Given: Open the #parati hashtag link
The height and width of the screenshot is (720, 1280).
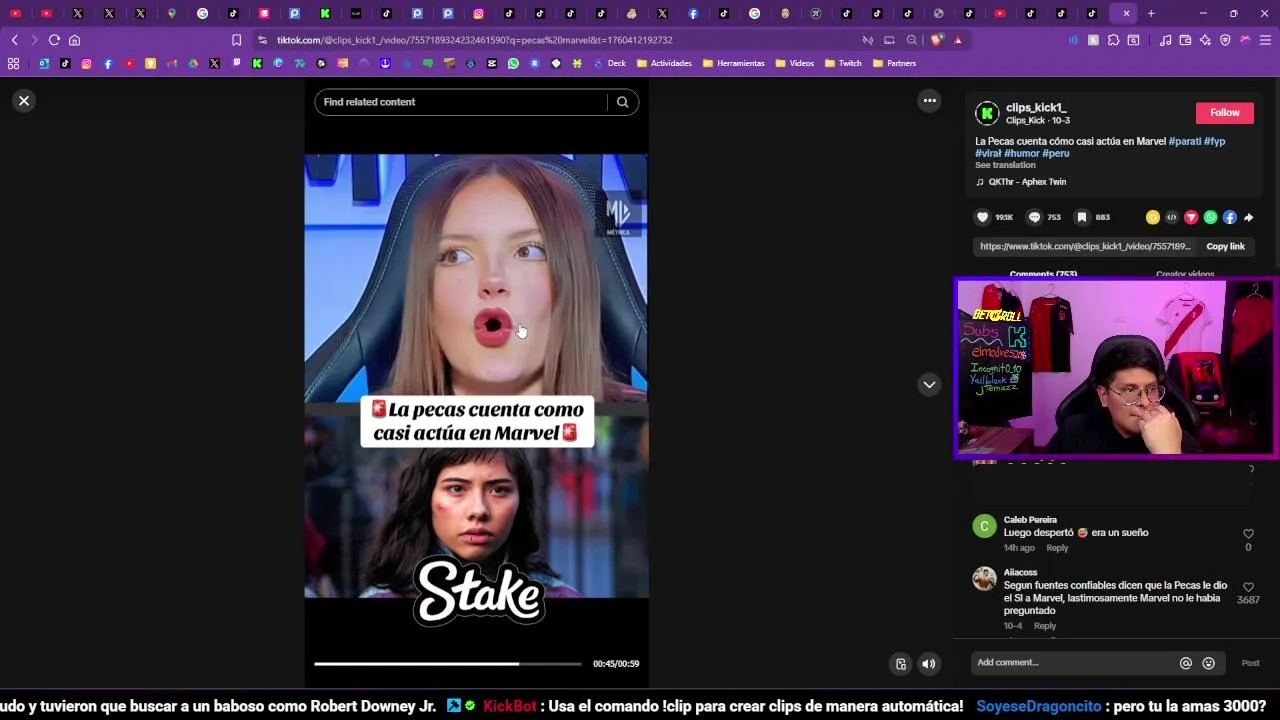Looking at the screenshot, I should (1184, 141).
